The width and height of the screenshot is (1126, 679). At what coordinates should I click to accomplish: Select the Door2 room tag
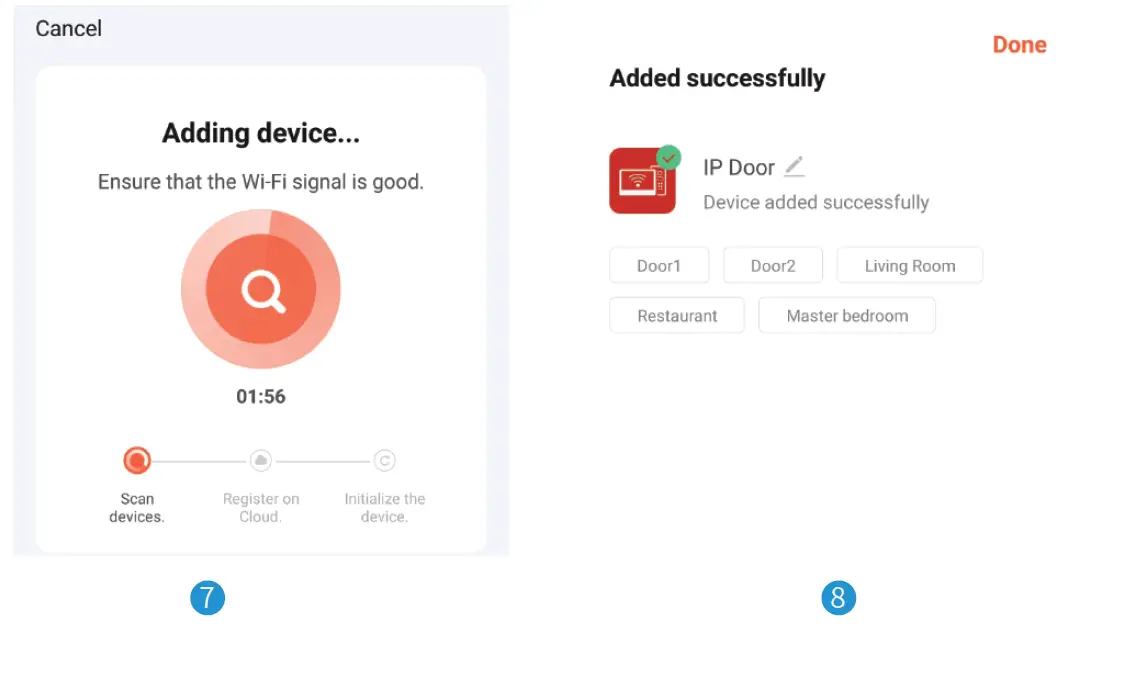773,266
